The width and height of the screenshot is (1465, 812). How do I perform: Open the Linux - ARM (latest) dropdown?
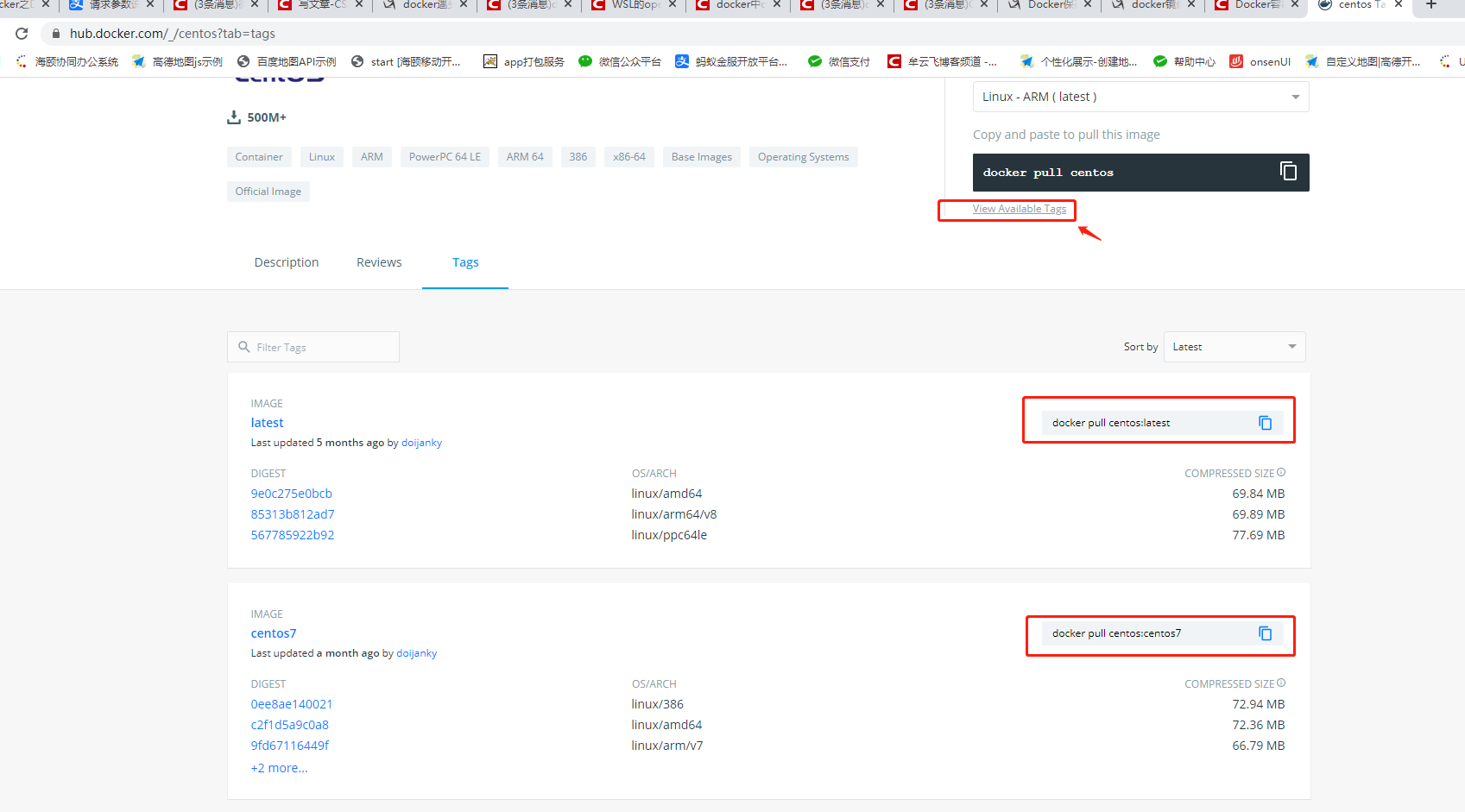1140,97
